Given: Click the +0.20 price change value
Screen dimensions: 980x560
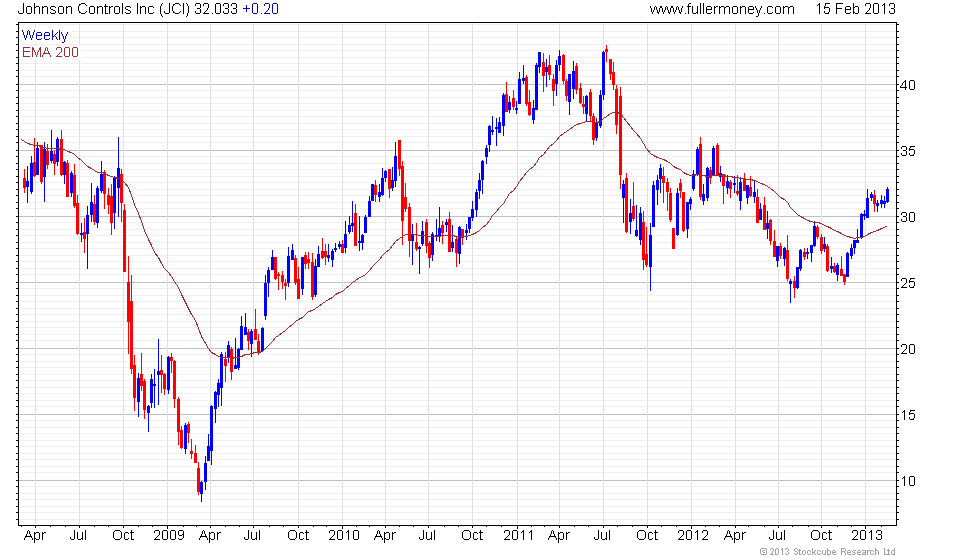Looking at the screenshot, I should (x=261, y=9).
